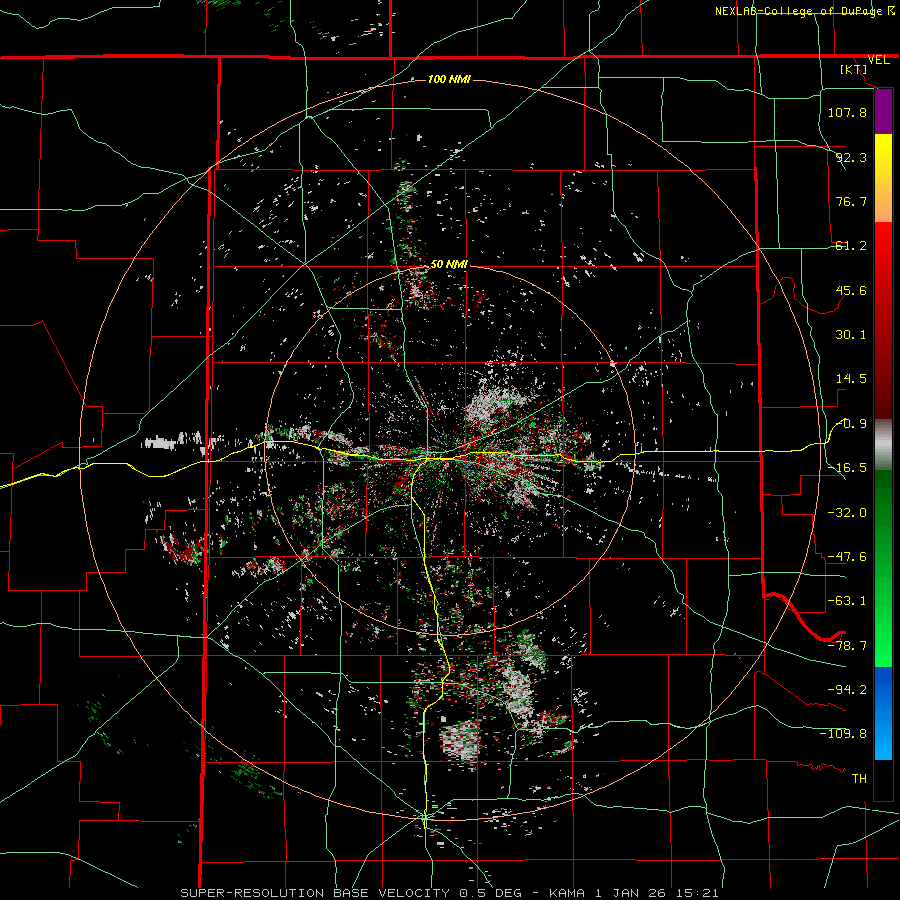Image resolution: width=900 pixels, height=900 pixels.
Task: Click the -78.7 velocity scale value
Action: (847, 645)
